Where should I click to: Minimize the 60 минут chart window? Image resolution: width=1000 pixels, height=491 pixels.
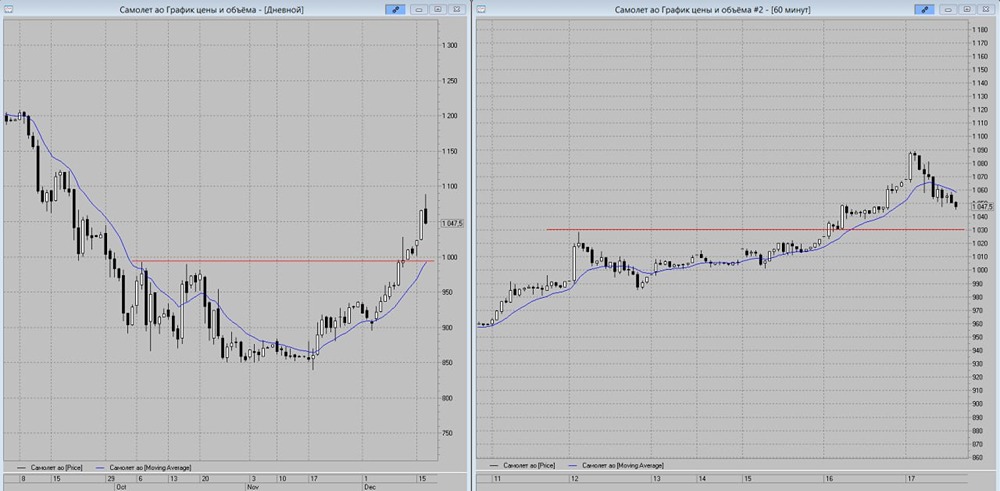(x=949, y=10)
